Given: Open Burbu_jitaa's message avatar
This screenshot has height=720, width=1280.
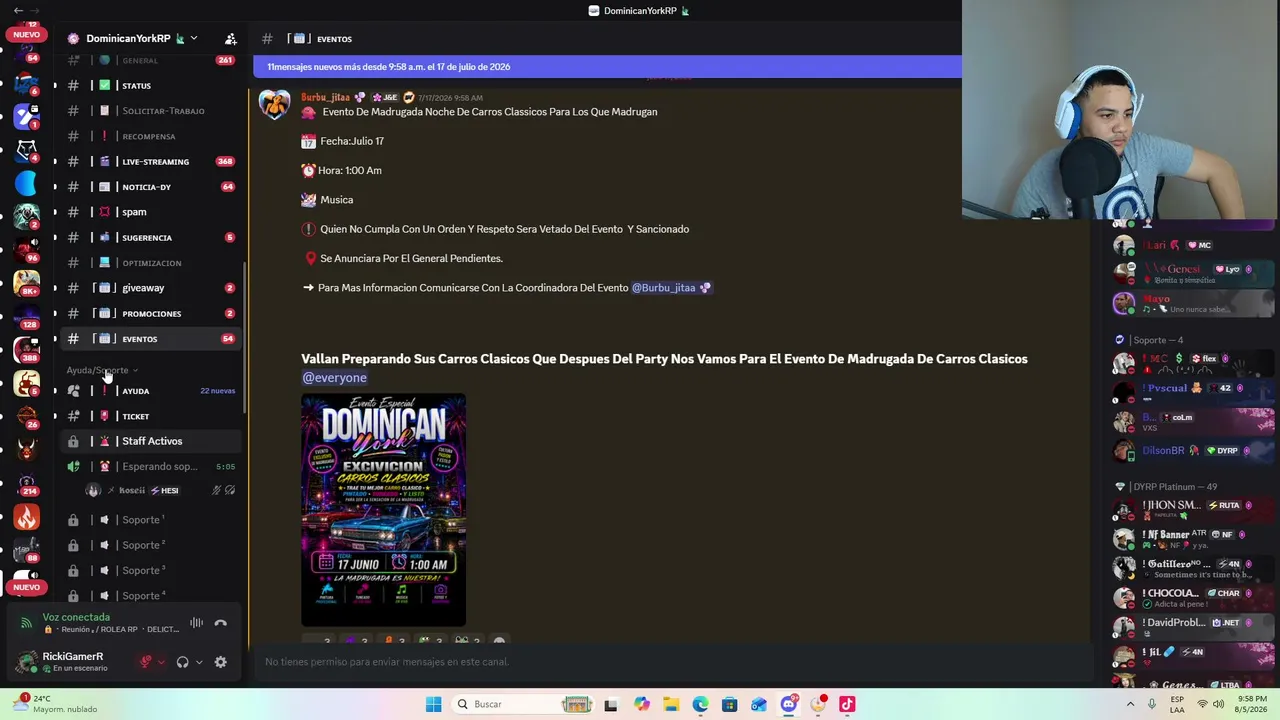Looking at the screenshot, I should click(x=274, y=105).
